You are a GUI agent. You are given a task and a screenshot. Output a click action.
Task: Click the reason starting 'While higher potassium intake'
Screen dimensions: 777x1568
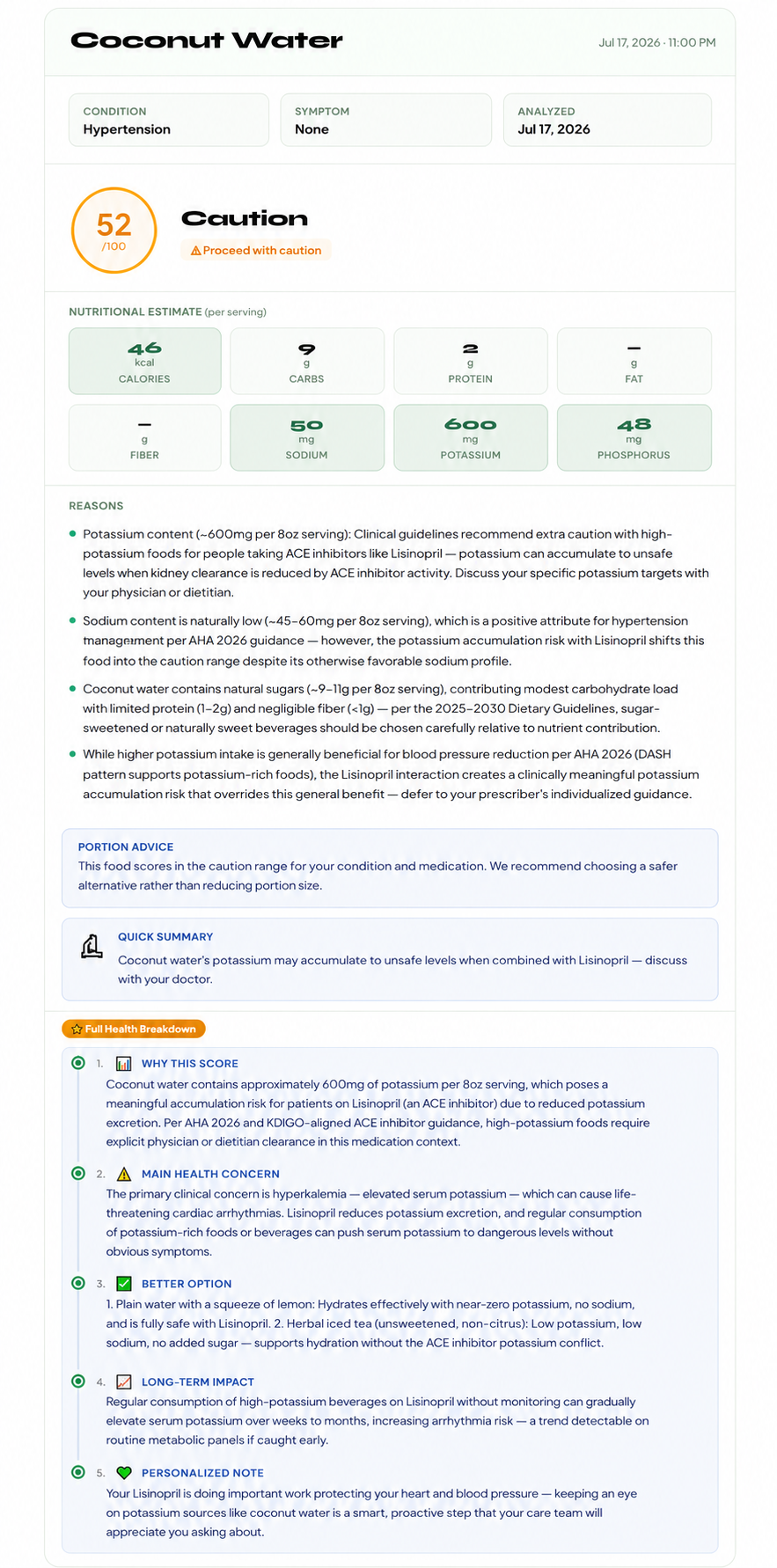[x=391, y=774]
